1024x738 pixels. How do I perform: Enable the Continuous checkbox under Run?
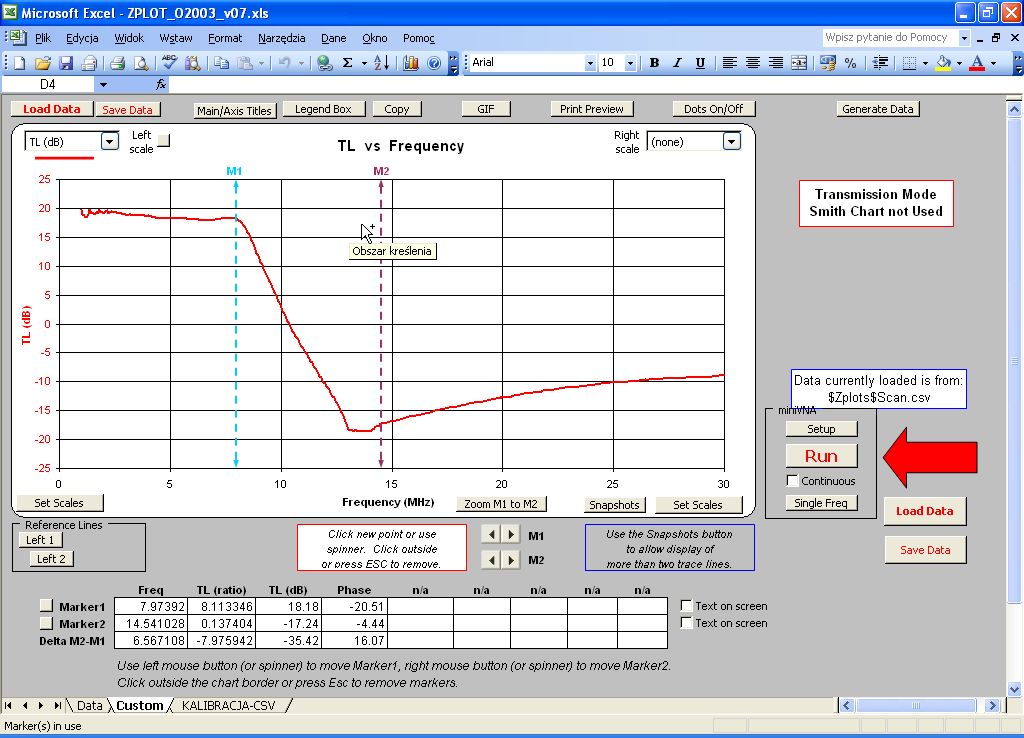pyautogui.click(x=793, y=481)
